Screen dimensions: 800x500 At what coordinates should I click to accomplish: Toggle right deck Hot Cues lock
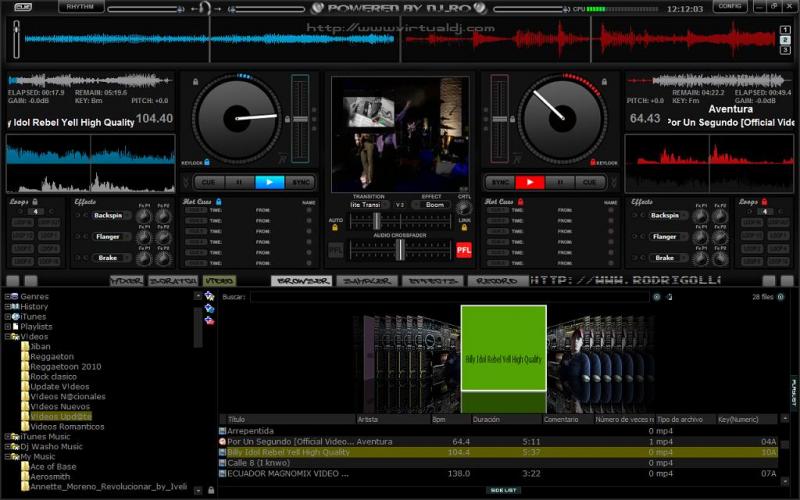tap(520, 202)
